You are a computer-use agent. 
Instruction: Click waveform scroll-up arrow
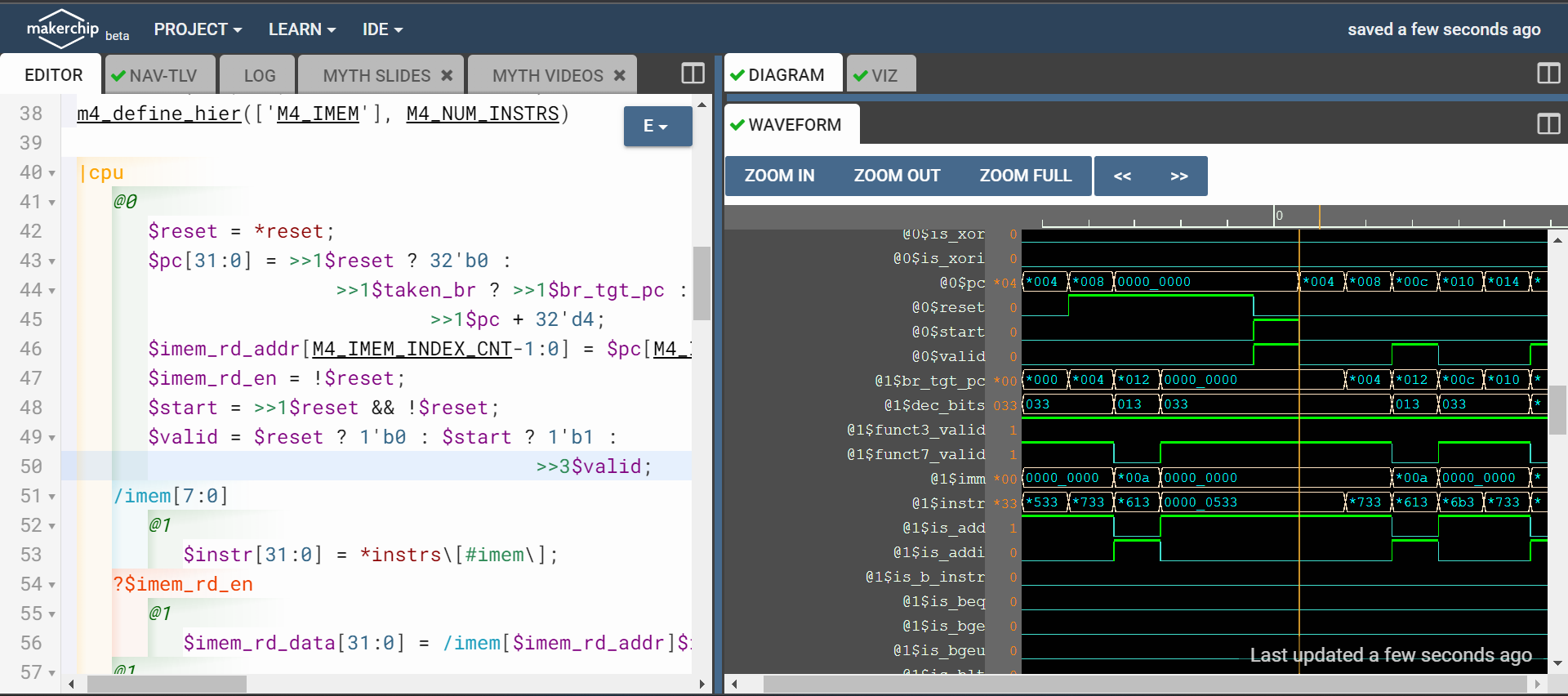coord(1557,240)
